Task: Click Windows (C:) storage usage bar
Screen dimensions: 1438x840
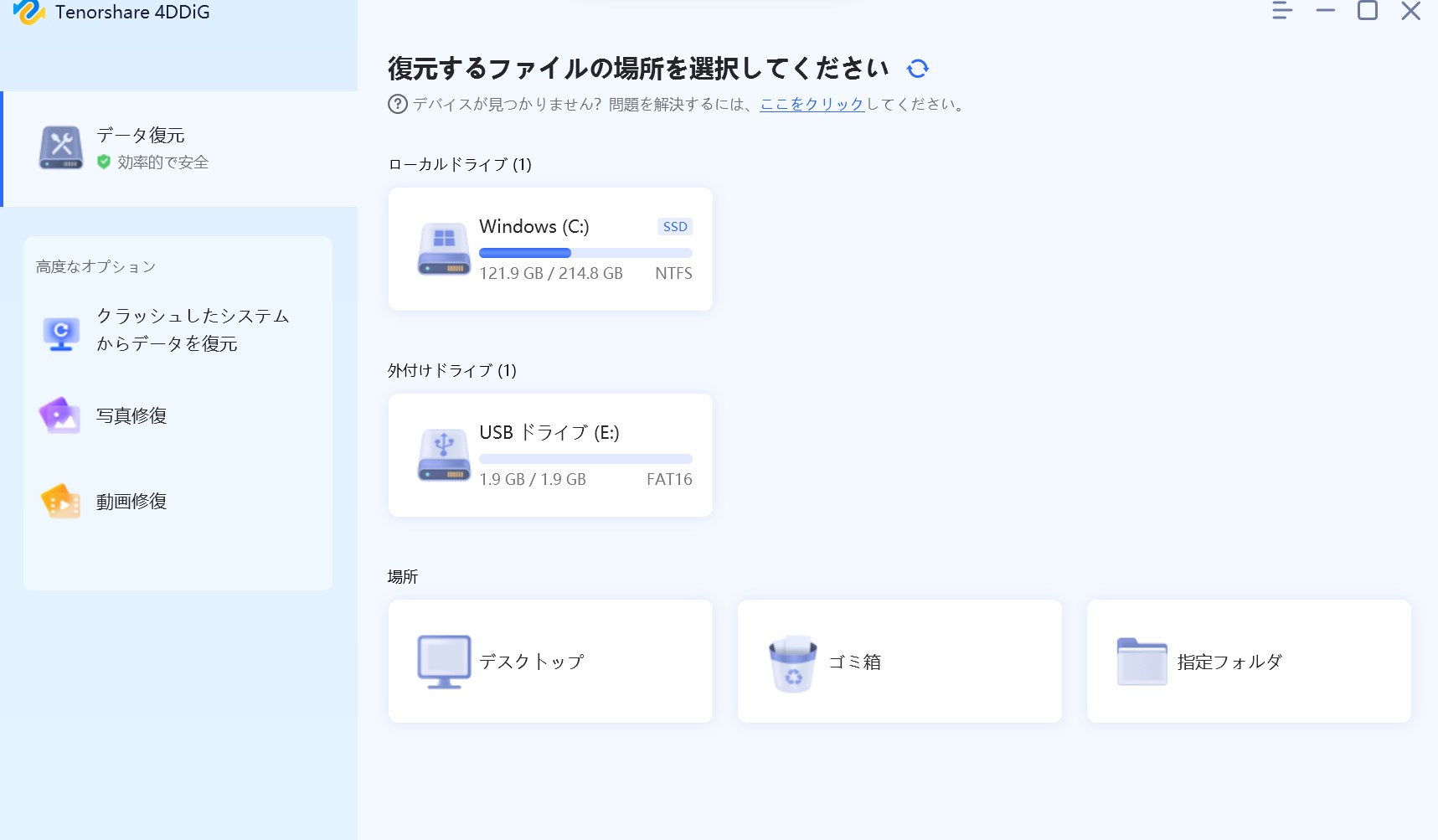Action: pos(585,253)
